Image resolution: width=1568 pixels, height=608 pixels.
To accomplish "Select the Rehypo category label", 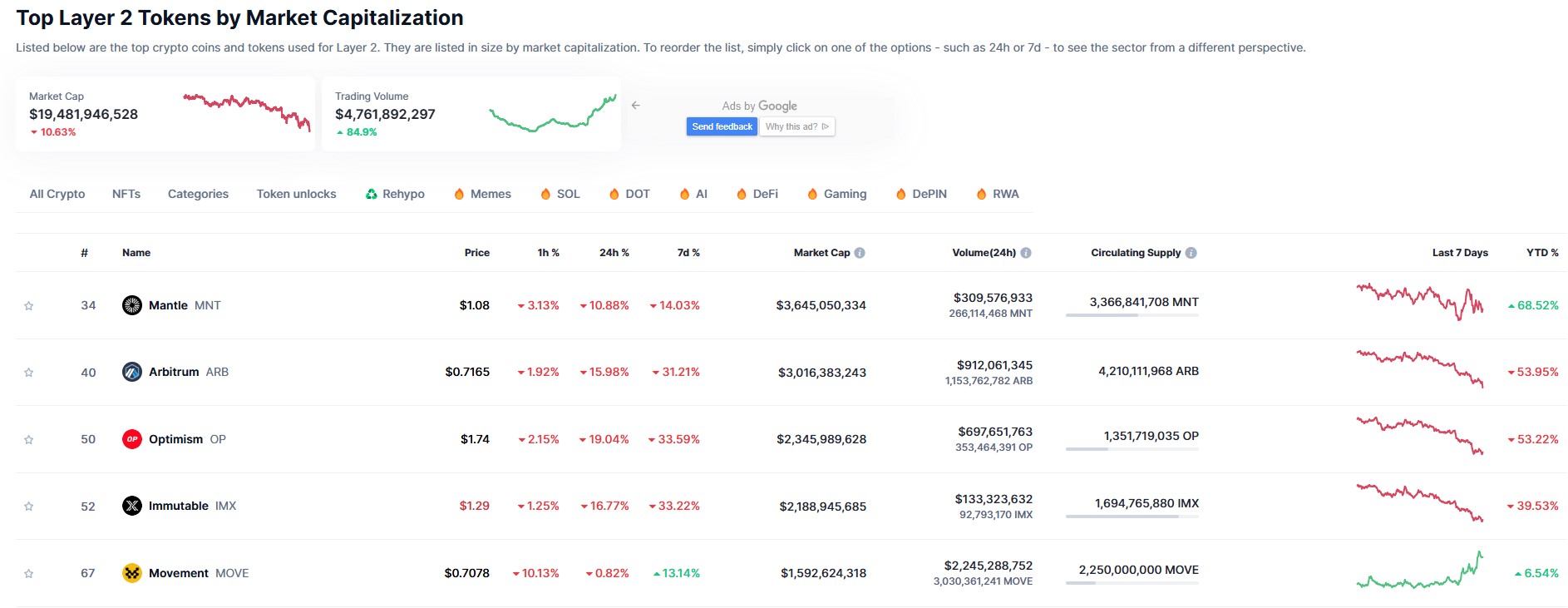I will click(x=403, y=194).
